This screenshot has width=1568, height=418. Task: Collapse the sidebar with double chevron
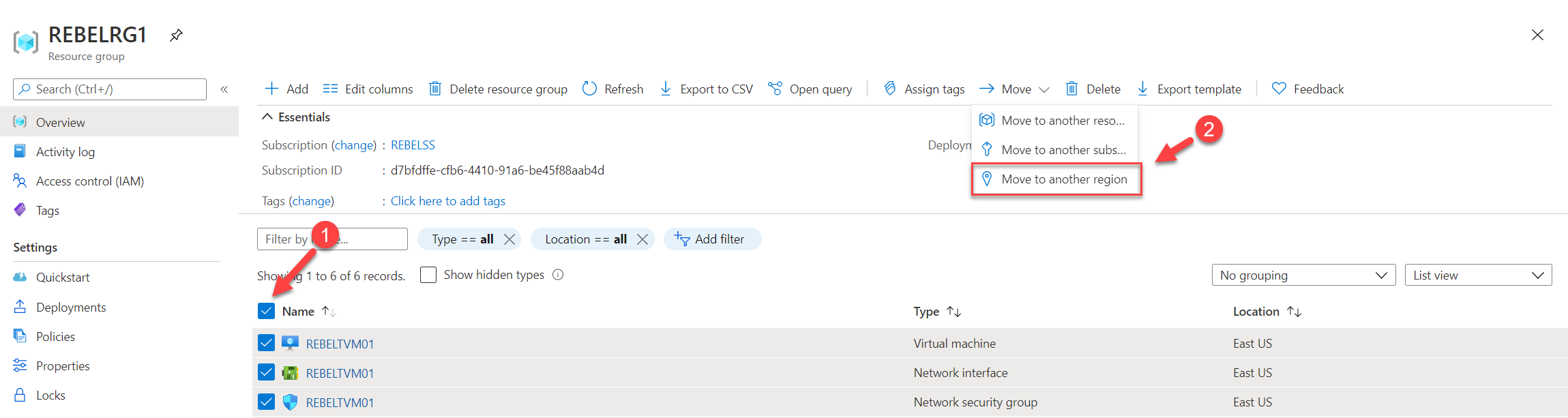click(x=224, y=89)
